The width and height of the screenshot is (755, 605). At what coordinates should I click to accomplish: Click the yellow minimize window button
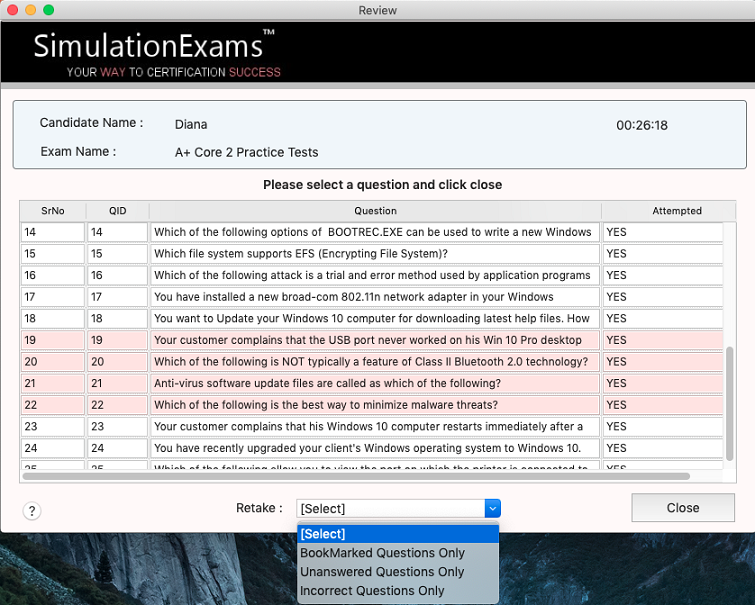click(30, 10)
